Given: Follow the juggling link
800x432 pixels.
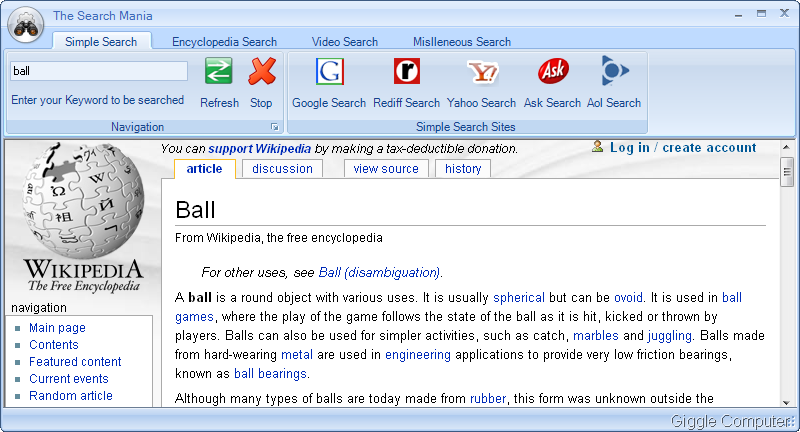Looking at the screenshot, I should pyautogui.click(x=669, y=336).
